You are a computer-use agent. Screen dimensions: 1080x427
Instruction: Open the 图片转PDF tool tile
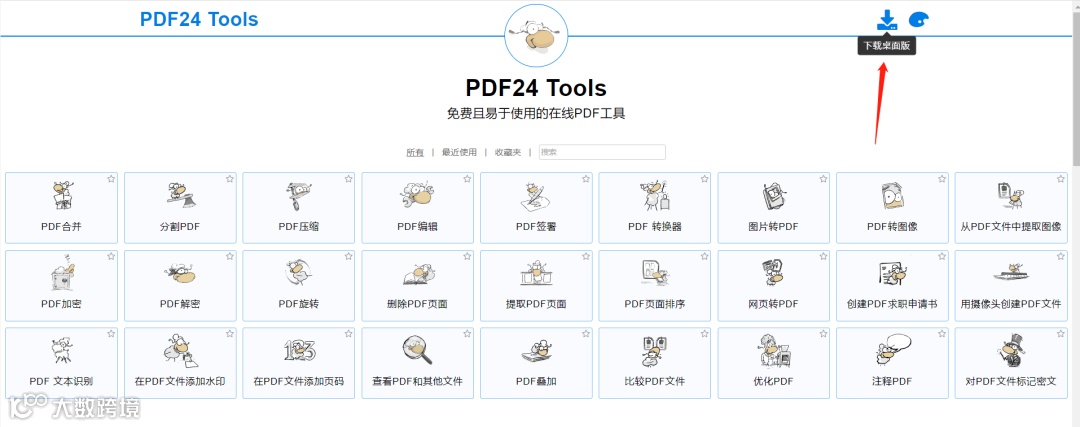[773, 208]
